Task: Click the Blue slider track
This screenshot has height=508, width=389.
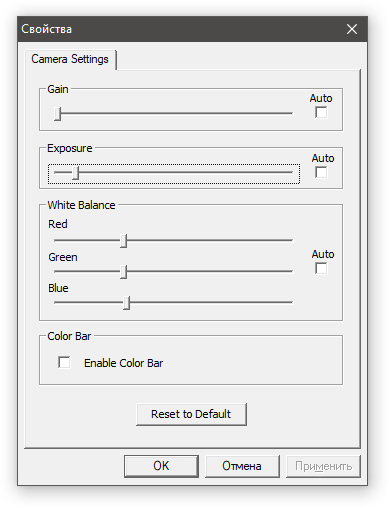Action: pos(173,302)
